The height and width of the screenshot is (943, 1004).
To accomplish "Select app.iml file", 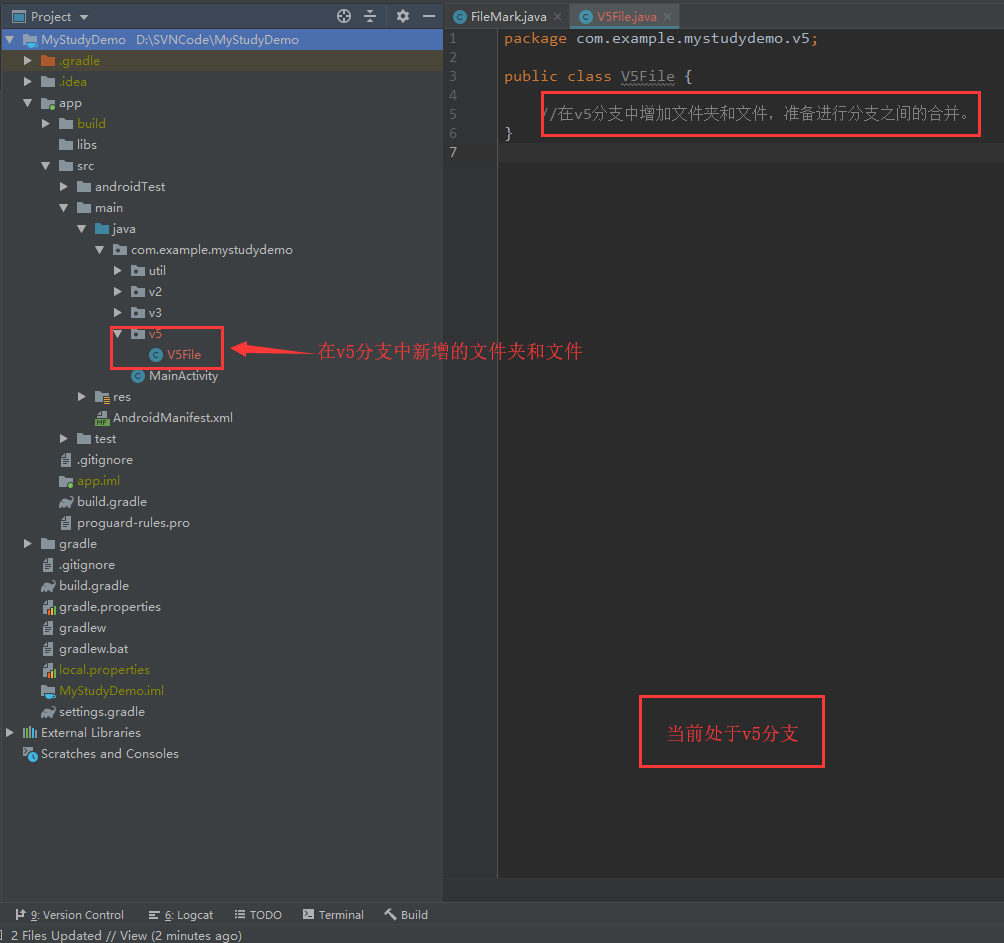I will point(98,481).
